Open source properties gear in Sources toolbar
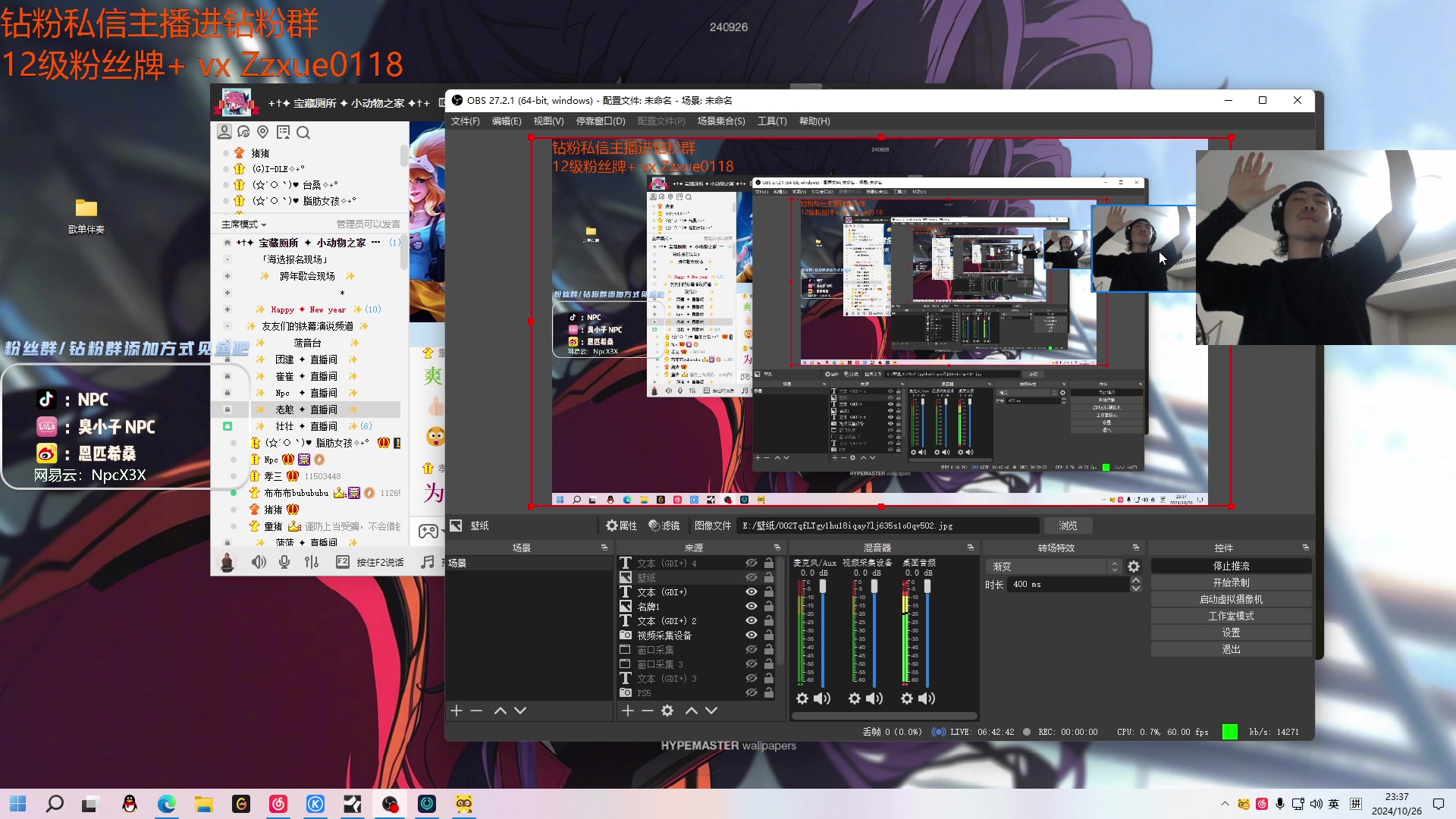The width and height of the screenshot is (1456, 819). pos(667,711)
